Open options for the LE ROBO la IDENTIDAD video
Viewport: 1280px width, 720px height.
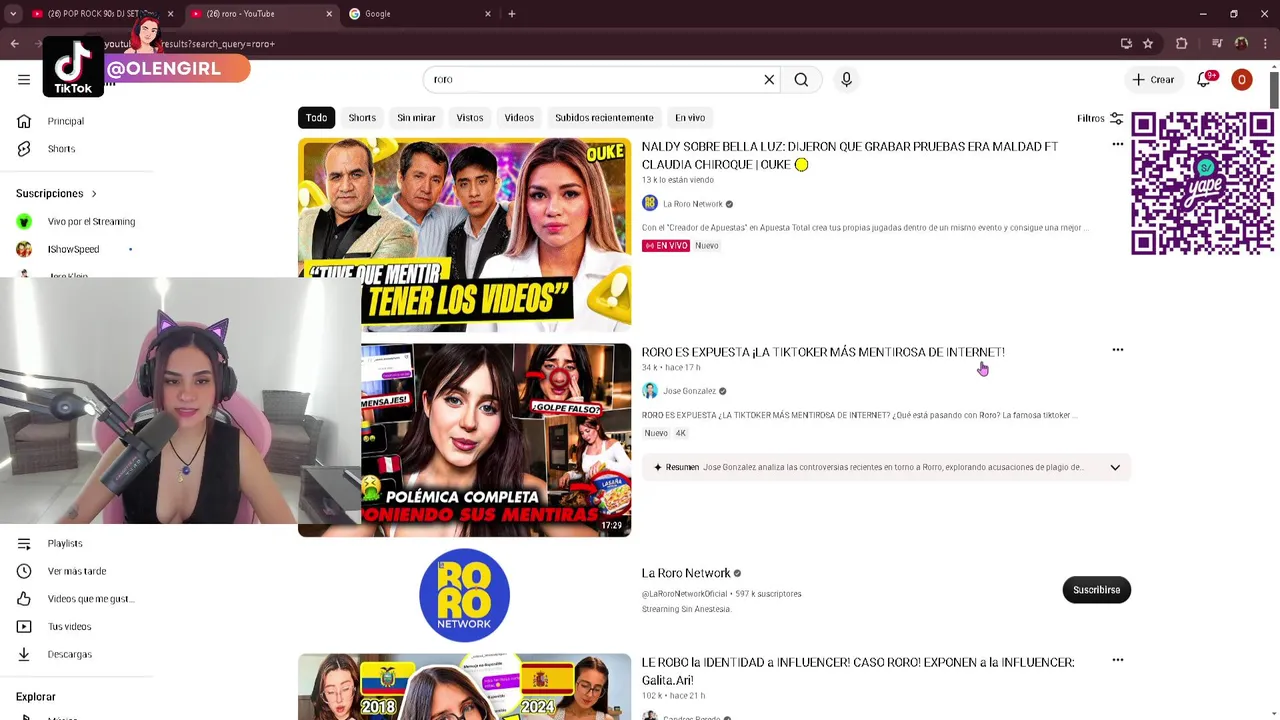(1118, 660)
